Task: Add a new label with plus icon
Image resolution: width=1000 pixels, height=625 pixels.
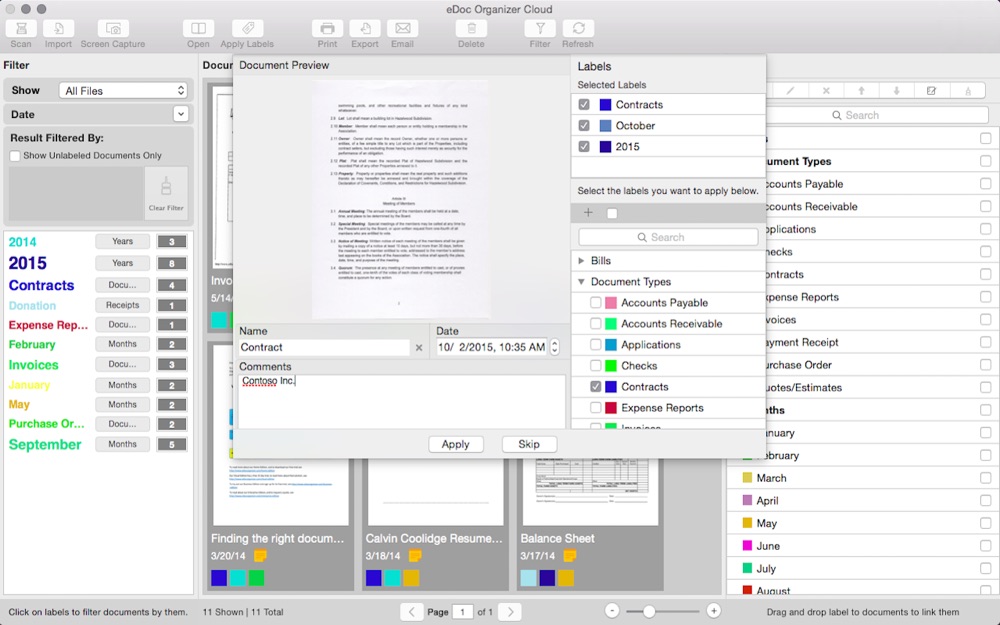Action: point(588,212)
